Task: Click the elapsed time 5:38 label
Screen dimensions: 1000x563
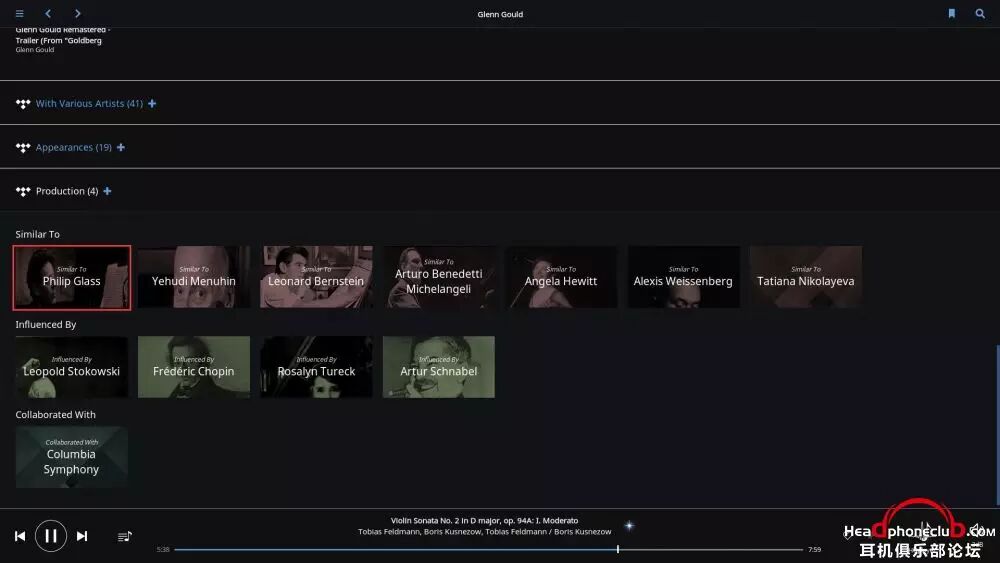Action: pos(163,550)
